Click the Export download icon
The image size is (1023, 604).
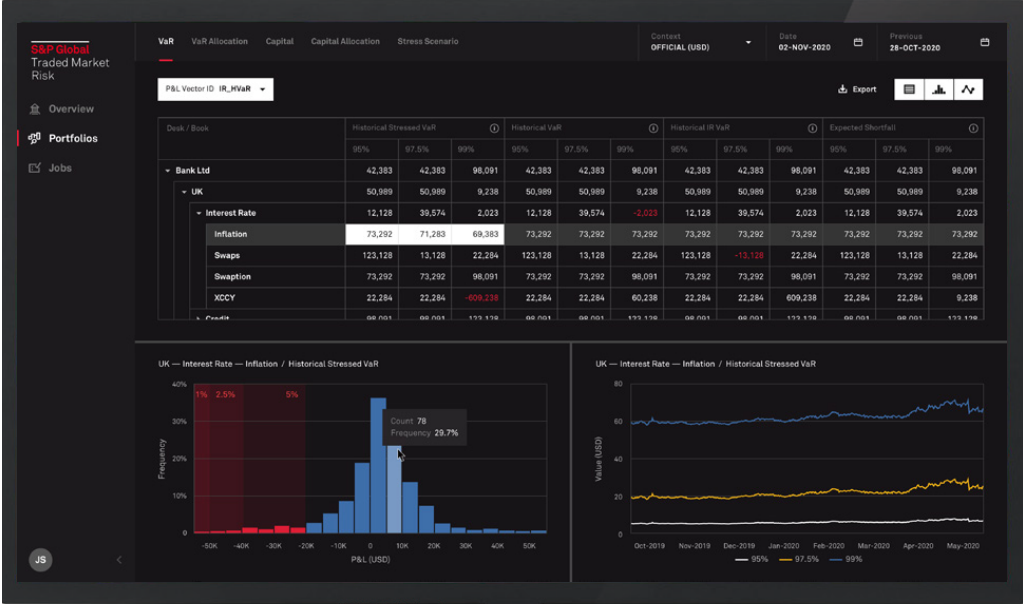(x=842, y=90)
